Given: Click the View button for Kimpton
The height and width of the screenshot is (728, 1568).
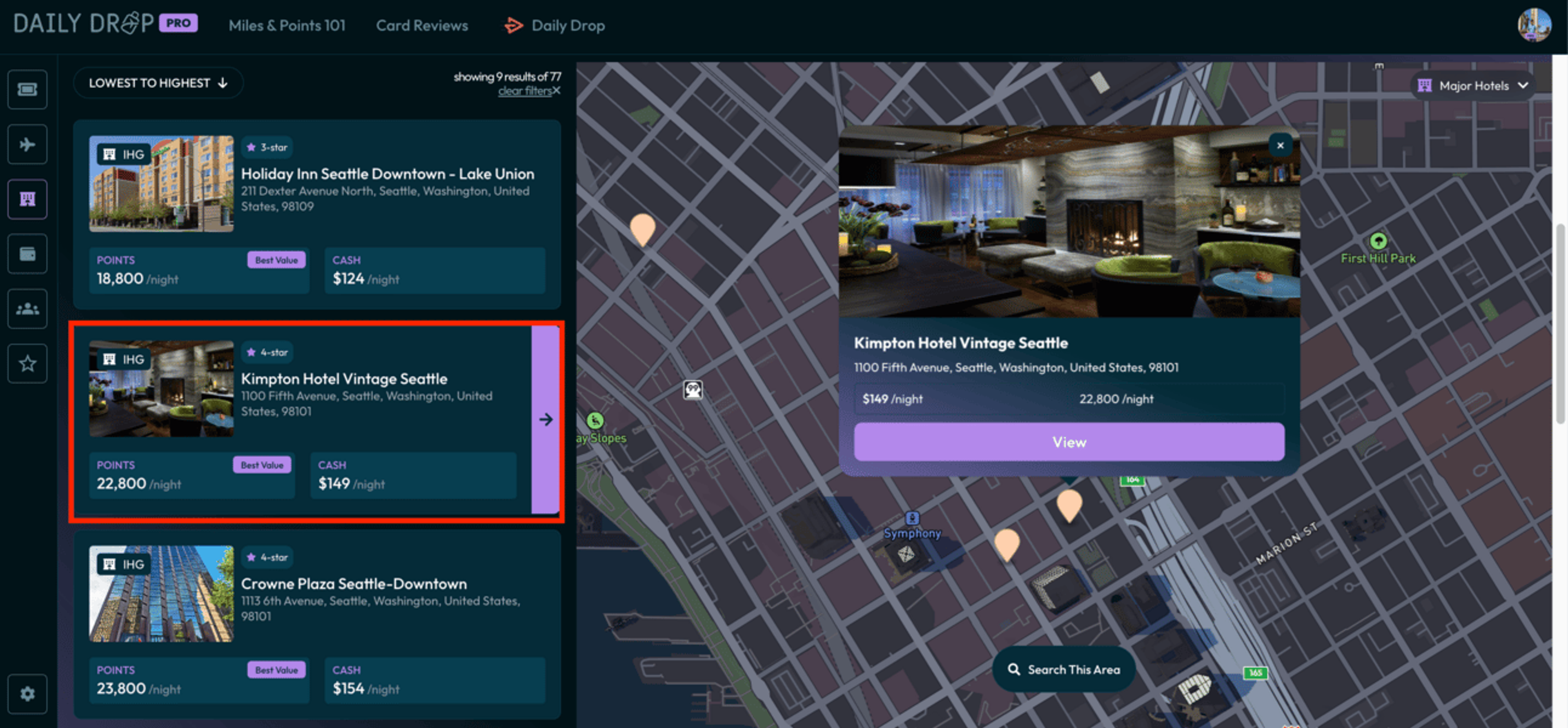Looking at the screenshot, I should [1069, 442].
